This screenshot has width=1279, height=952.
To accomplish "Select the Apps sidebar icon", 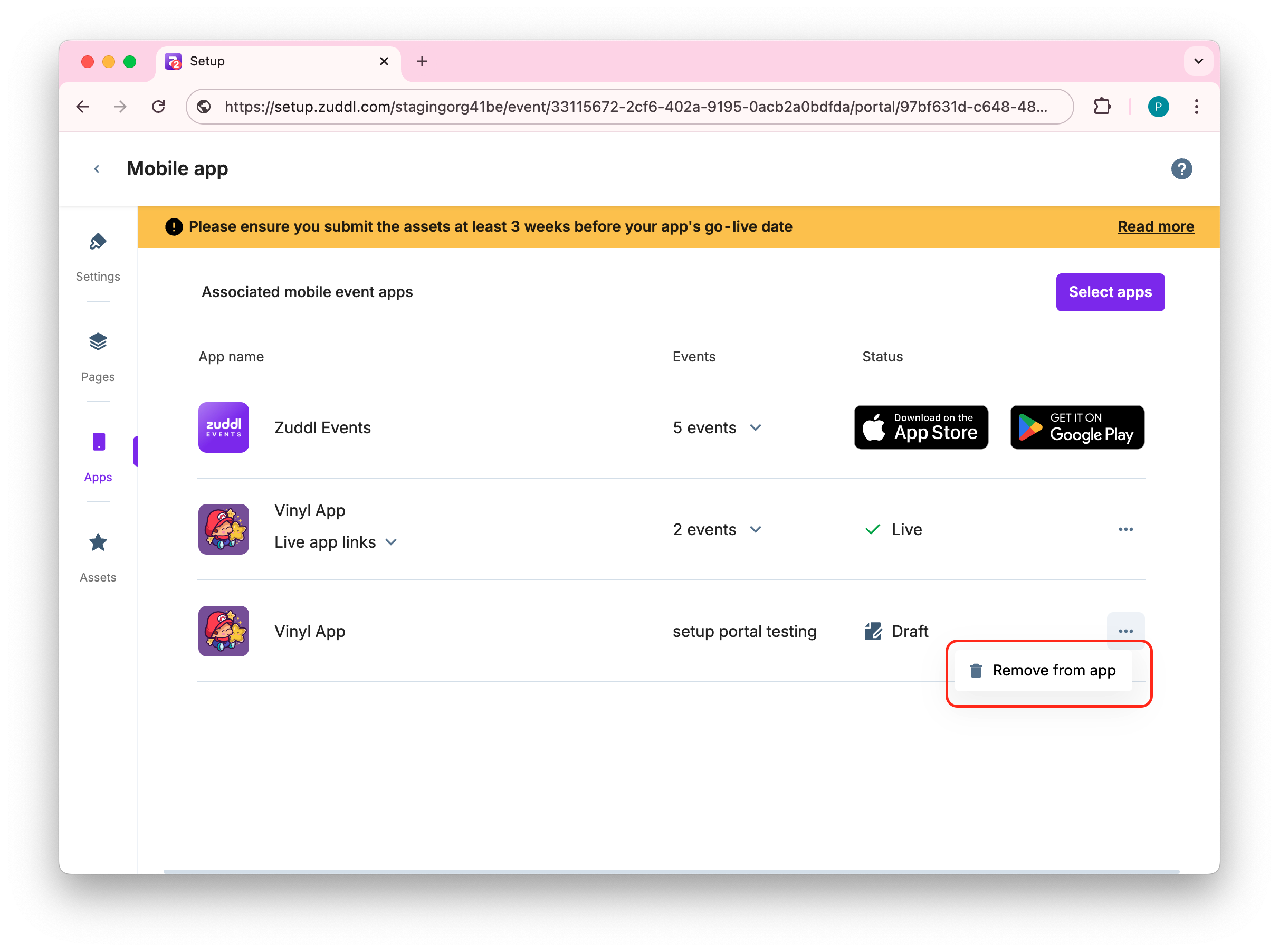I will 99,443.
